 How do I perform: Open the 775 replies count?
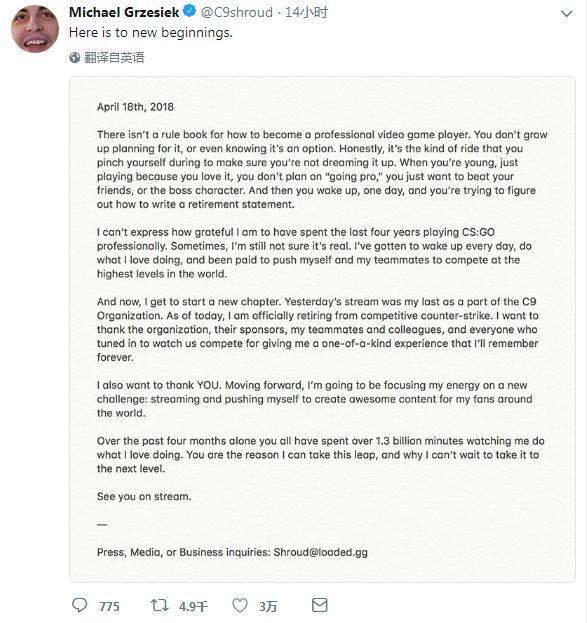(x=109, y=606)
